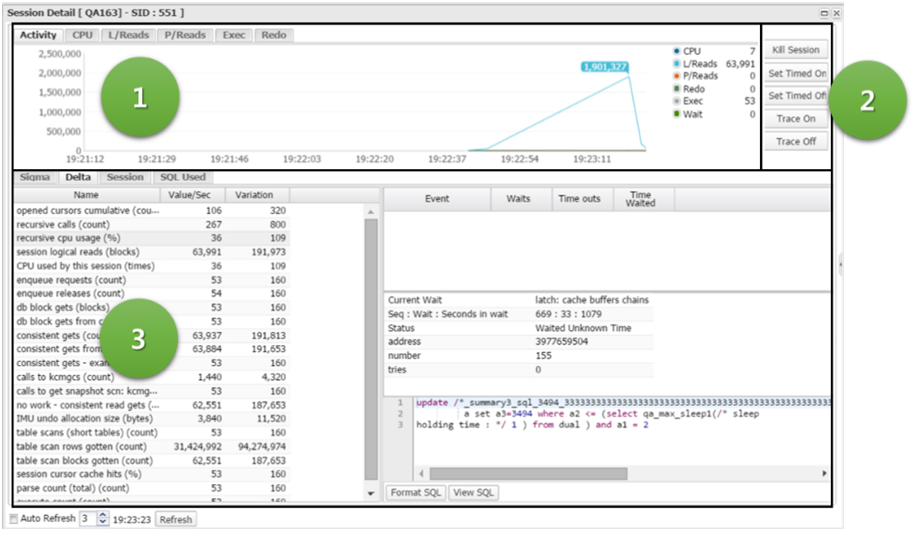Click the Set Timed Off button

796,96
